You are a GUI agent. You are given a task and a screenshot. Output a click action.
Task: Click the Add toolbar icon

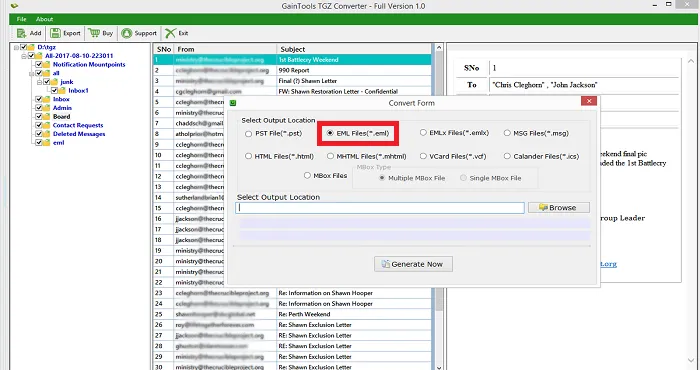coord(21,33)
